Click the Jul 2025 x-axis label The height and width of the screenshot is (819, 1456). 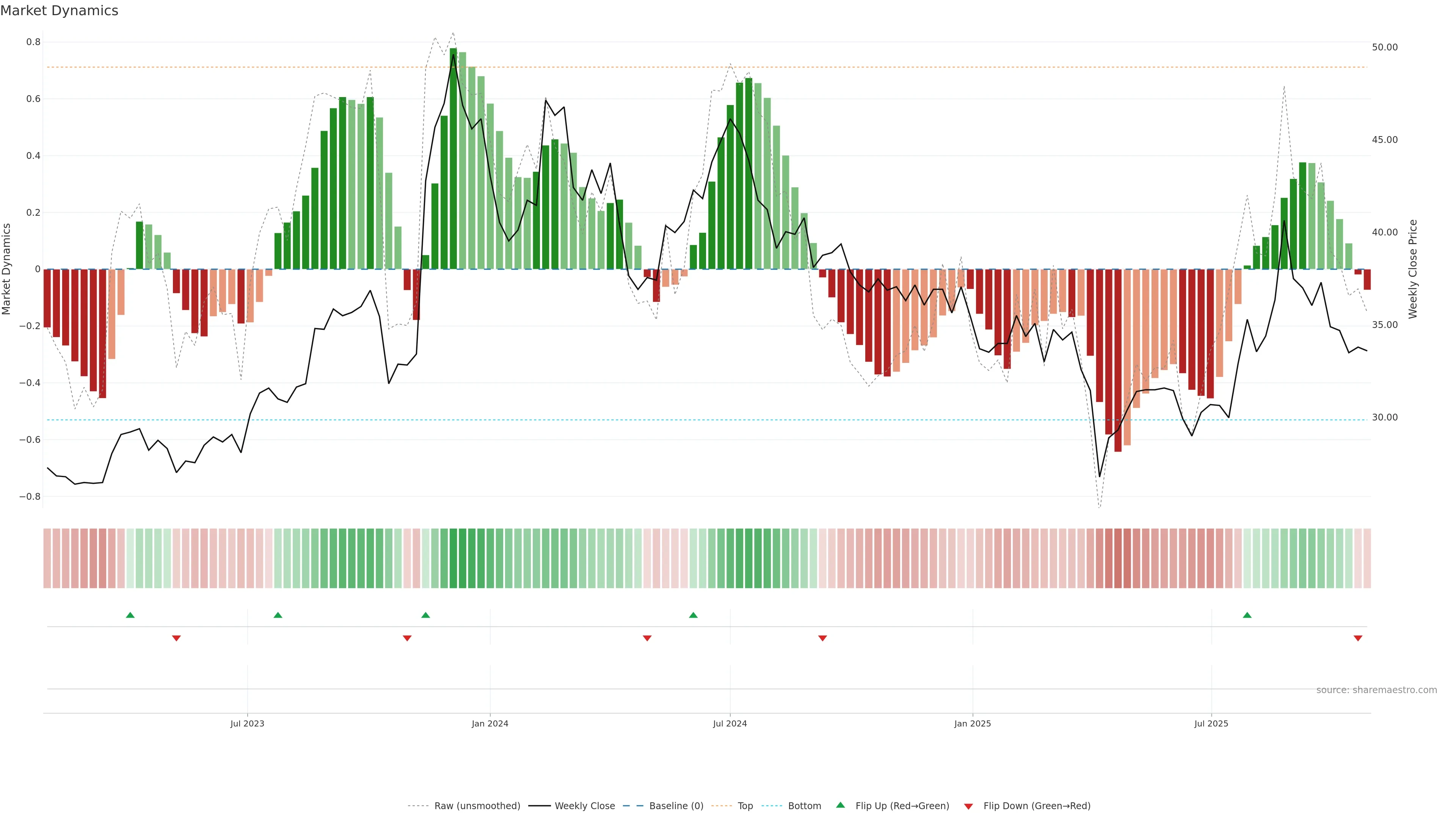pos(1211,723)
